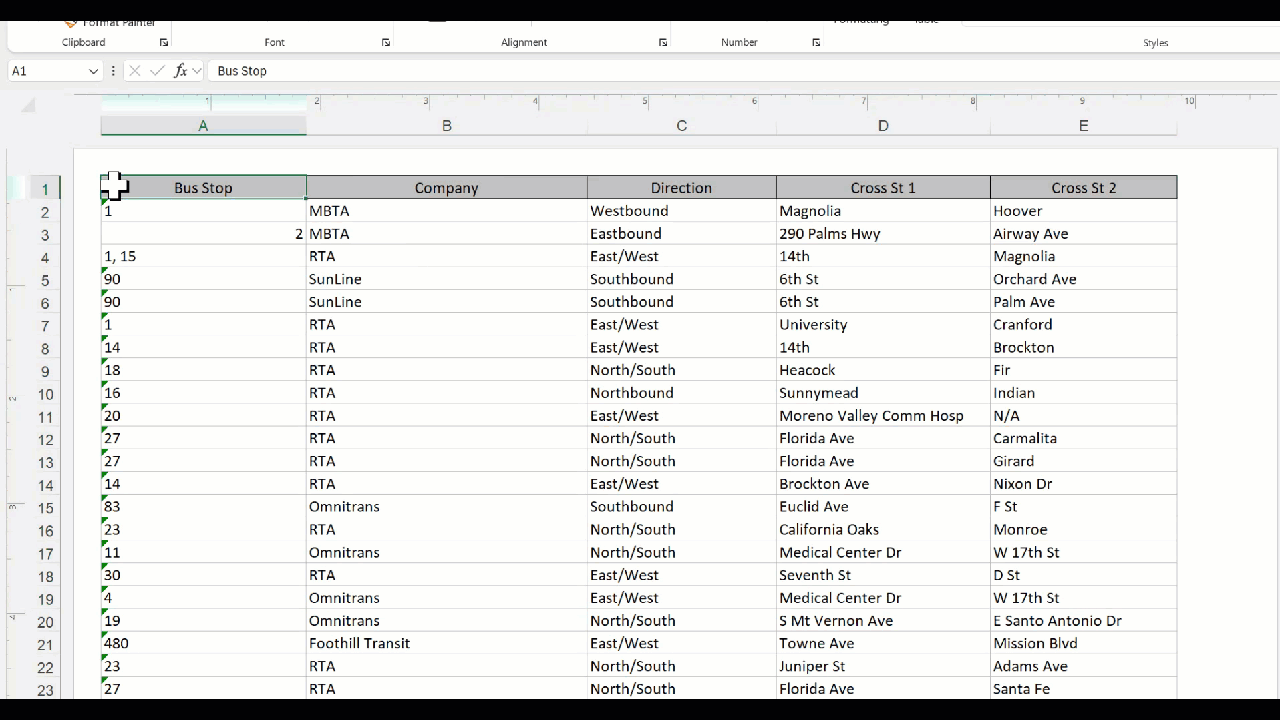Select the Seventh St cell

(883, 576)
